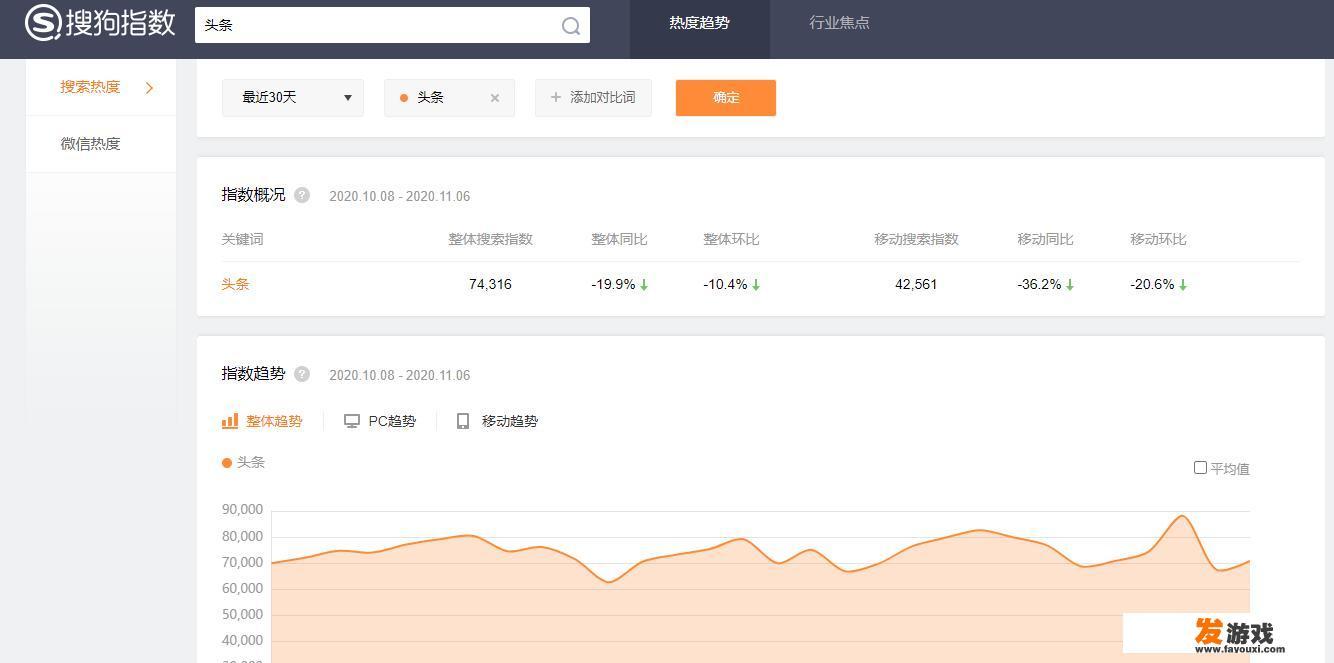This screenshot has width=1334, height=663.
Task: Click the orange 确定 button
Action: click(726, 98)
